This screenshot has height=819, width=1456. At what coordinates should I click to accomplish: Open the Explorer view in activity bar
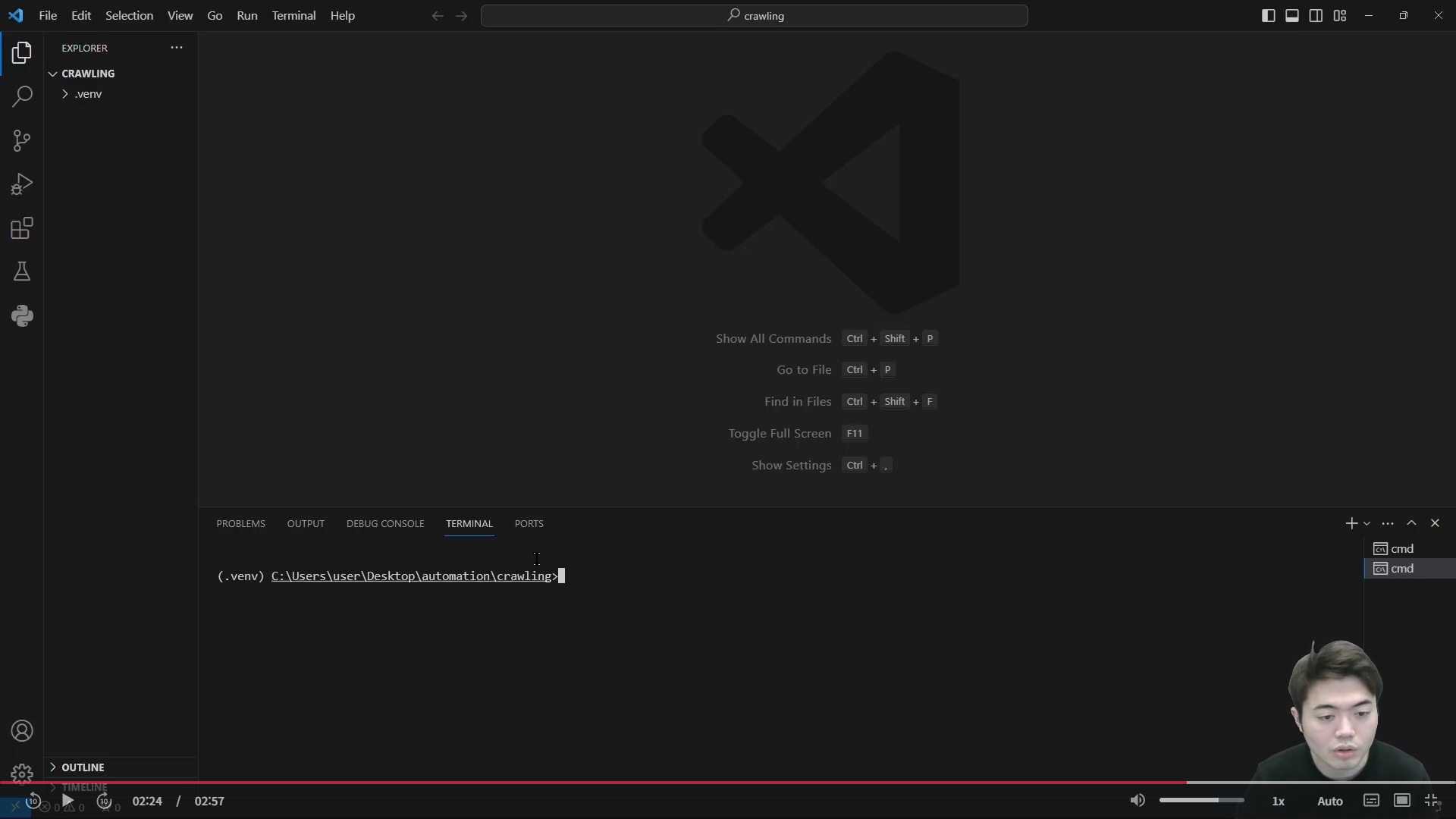22,52
